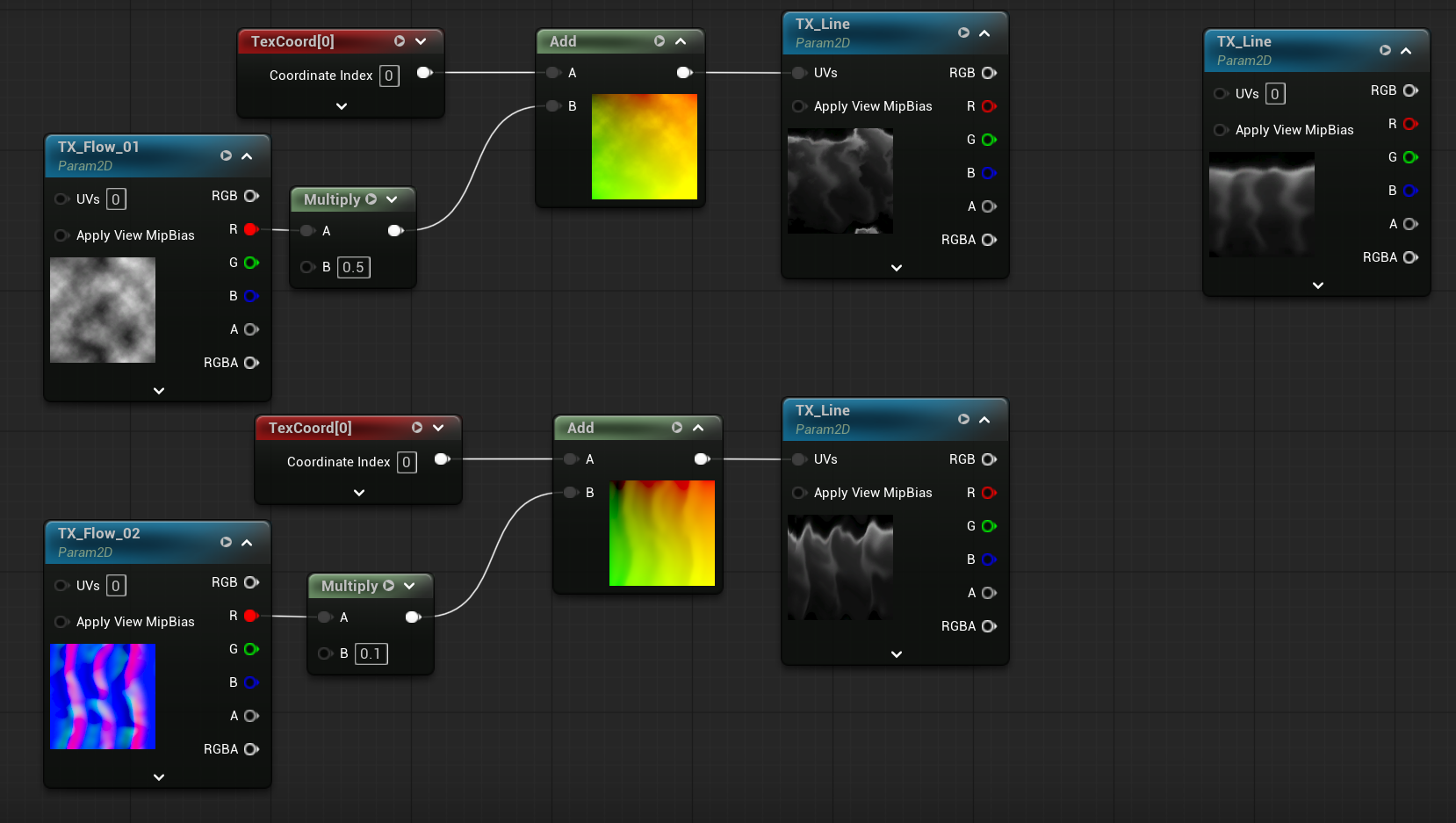Click the green G pin on lower TX_Line

989,526
